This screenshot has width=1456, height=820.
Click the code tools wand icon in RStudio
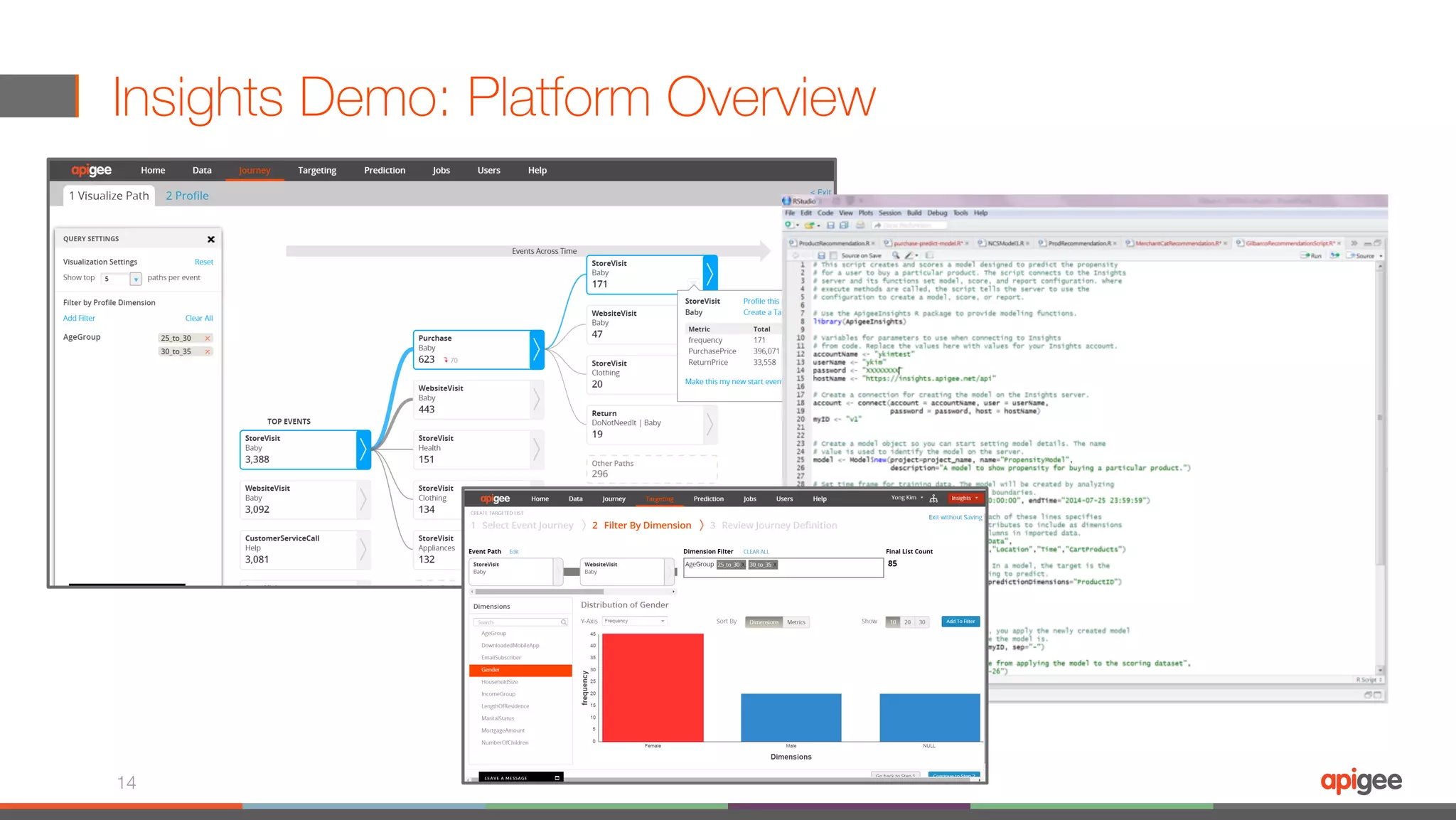tap(911, 255)
